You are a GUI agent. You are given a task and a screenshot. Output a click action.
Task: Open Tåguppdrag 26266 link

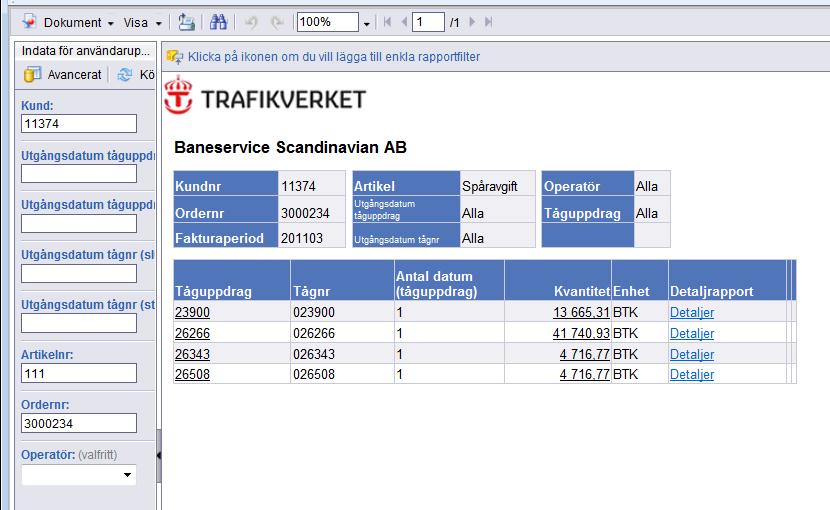pos(192,333)
